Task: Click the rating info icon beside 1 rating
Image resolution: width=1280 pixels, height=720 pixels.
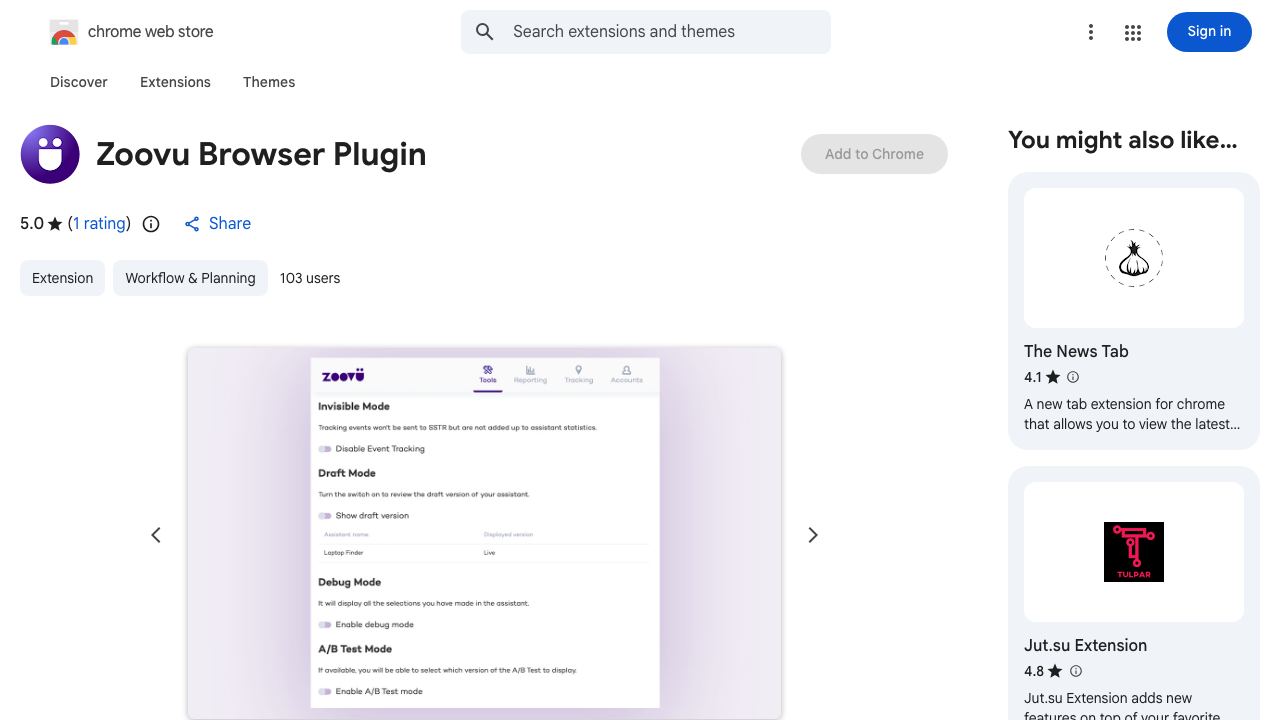Action: tap(151, 224)
